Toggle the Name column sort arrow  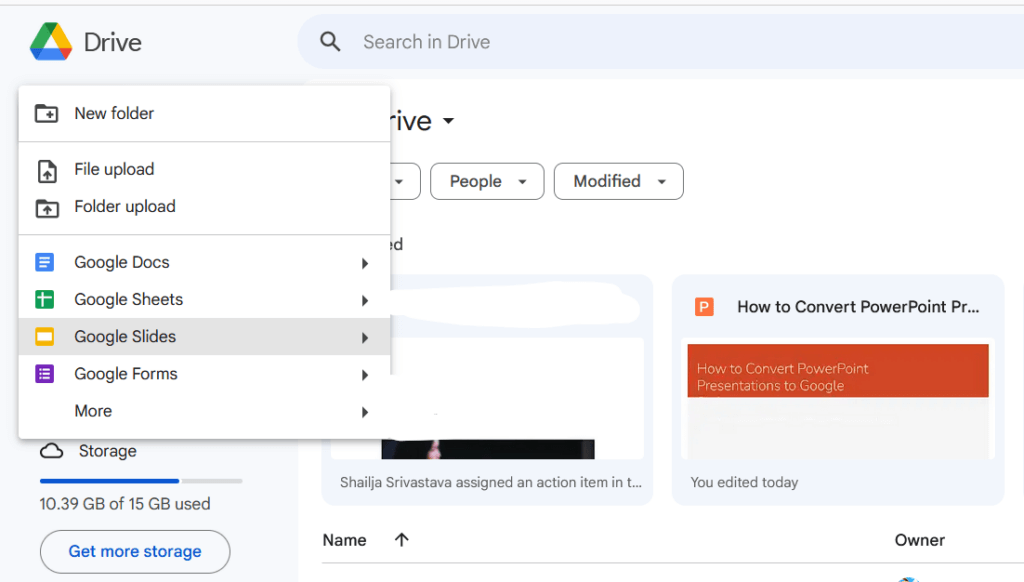401,539
